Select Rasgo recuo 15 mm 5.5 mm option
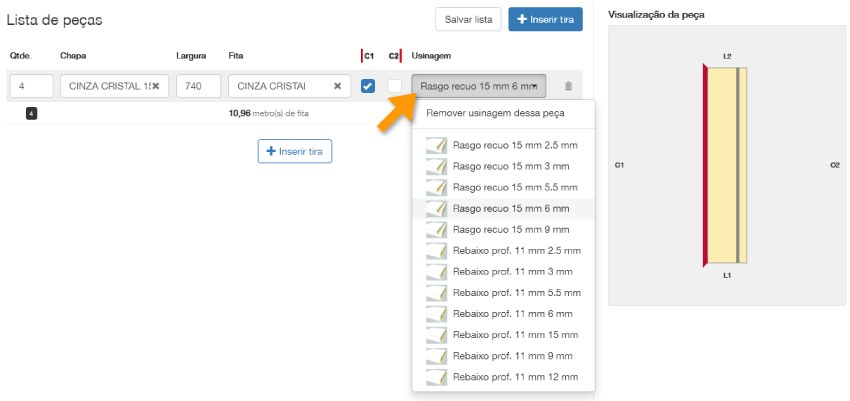 [503, 187]
